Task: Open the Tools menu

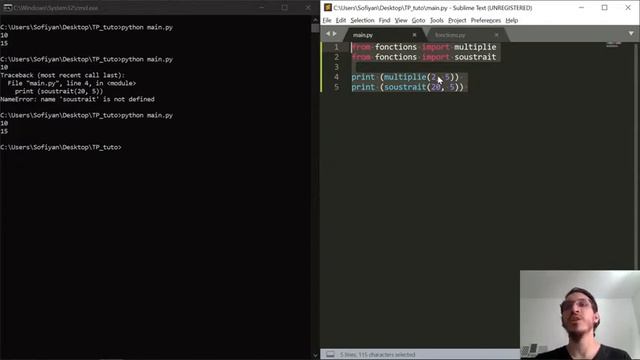Action: pyautogui.click(x=436, y=20)
